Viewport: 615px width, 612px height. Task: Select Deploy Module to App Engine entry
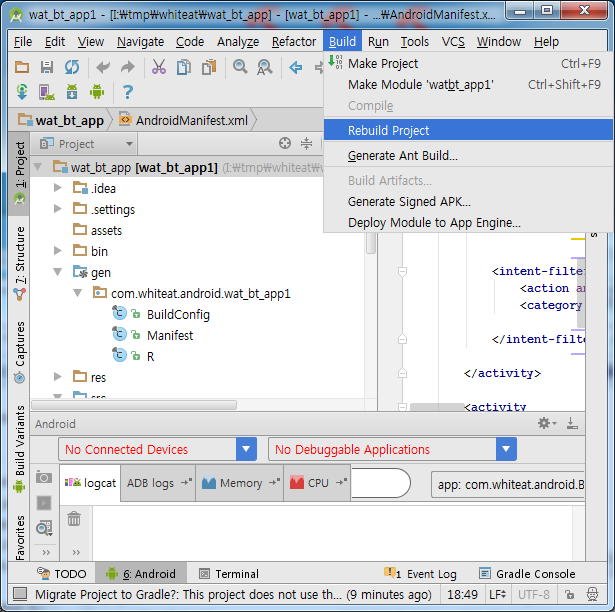pyautogui.click(x=468, y=223)
